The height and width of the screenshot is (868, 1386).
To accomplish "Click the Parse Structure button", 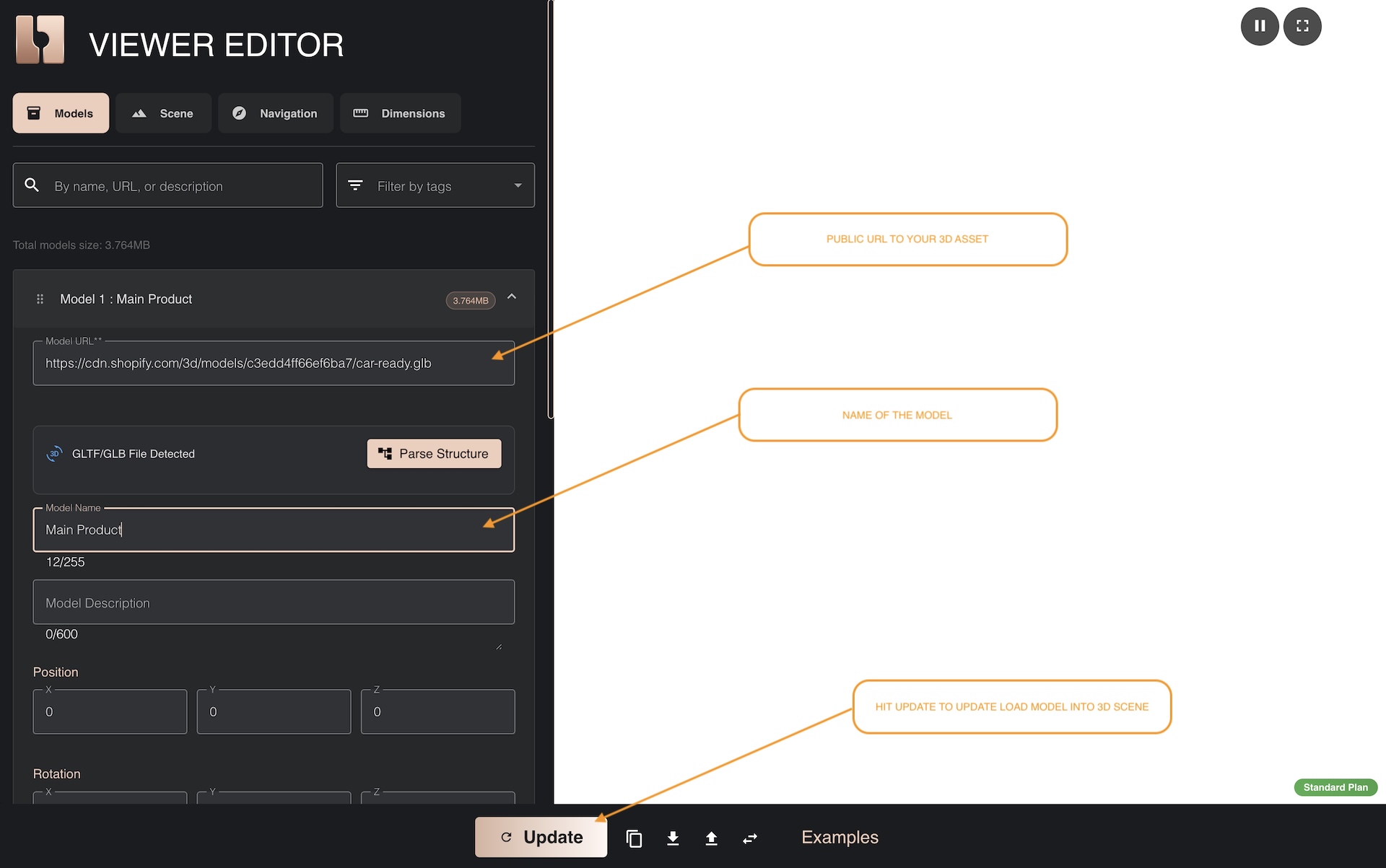I will click(x=434, y=453).
